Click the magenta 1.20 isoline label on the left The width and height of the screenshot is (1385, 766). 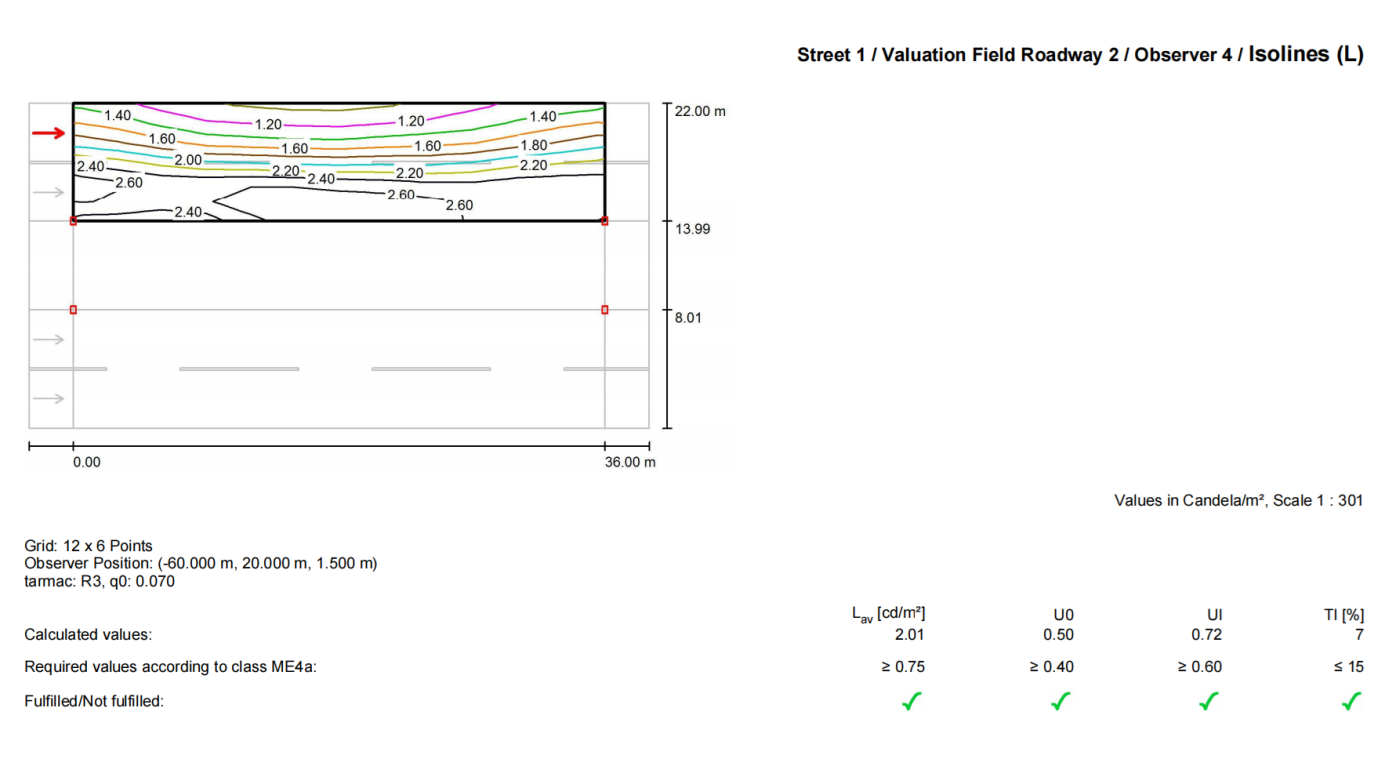(x=268, y=125)
